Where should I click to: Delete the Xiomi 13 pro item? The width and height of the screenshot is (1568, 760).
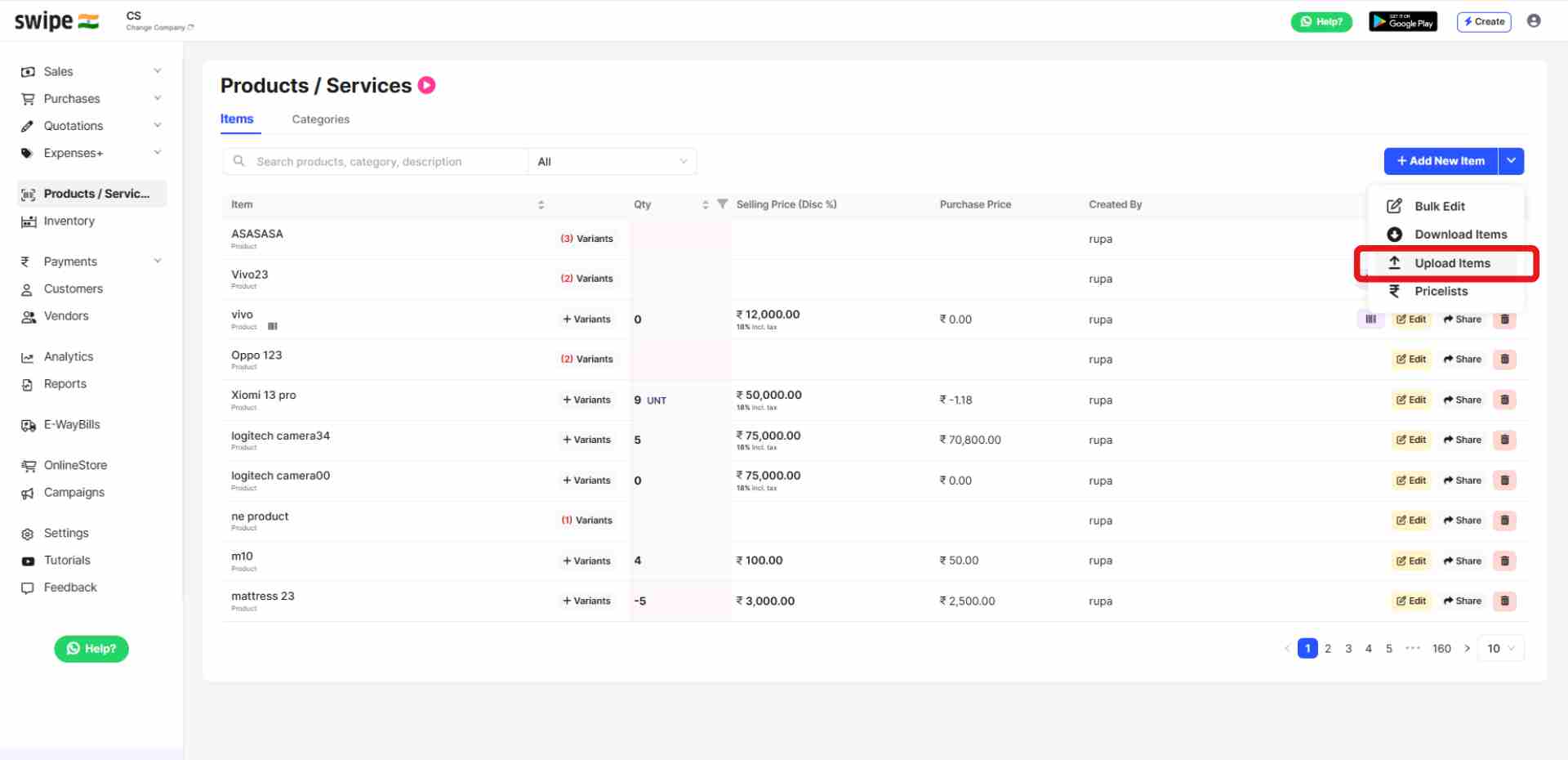1504,400
